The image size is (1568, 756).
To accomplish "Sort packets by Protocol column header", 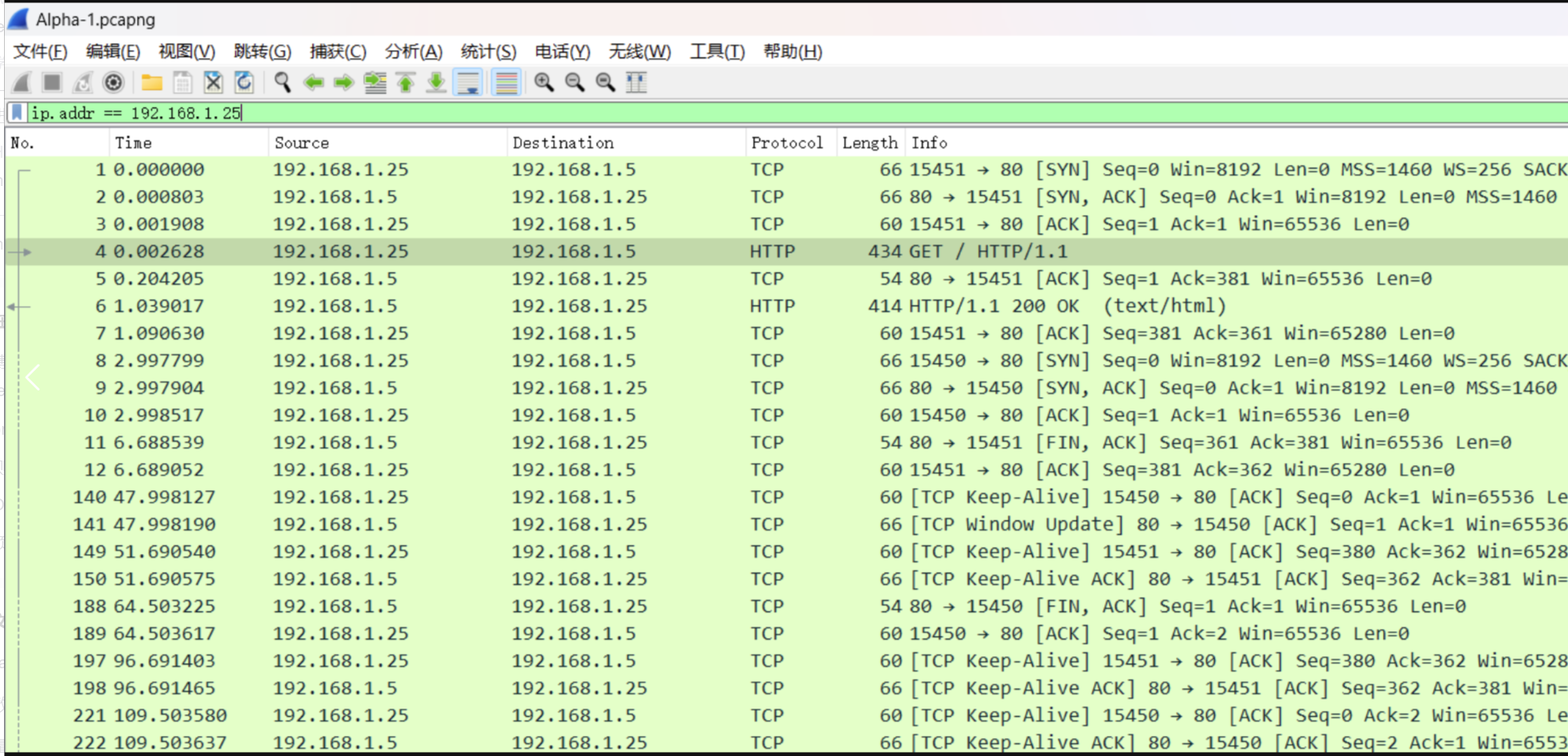I will 786,143.
